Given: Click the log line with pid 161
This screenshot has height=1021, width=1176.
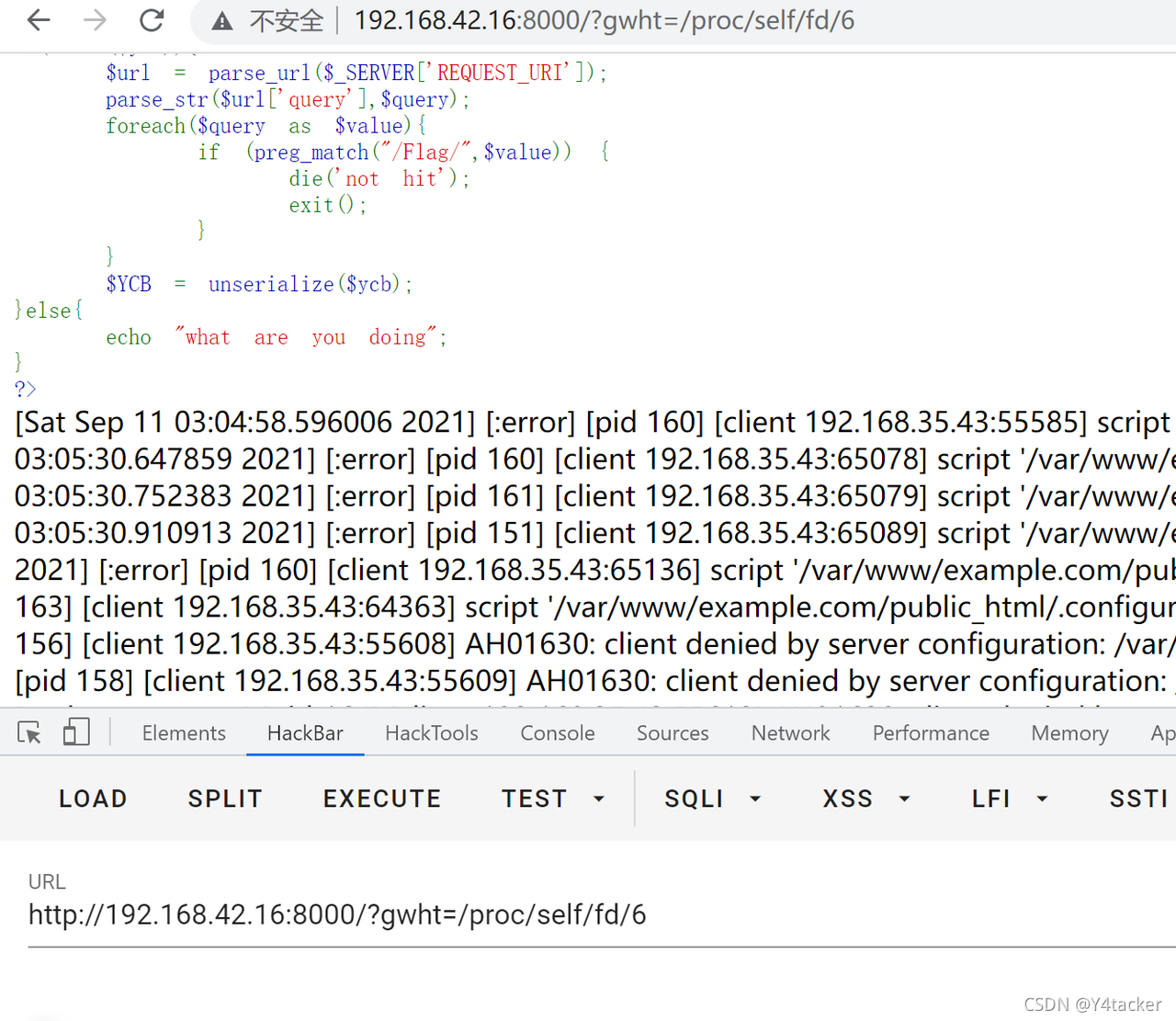Looking at the screenshot, I should 594,496.
